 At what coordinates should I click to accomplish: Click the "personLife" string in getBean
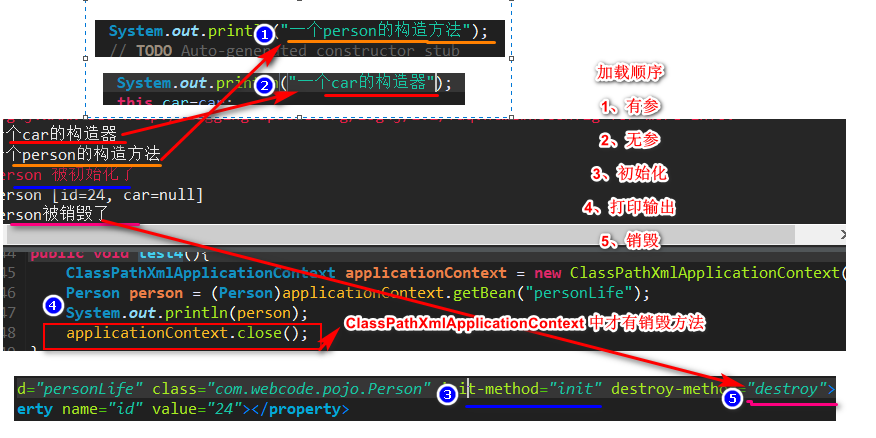[x=574, y=293]
